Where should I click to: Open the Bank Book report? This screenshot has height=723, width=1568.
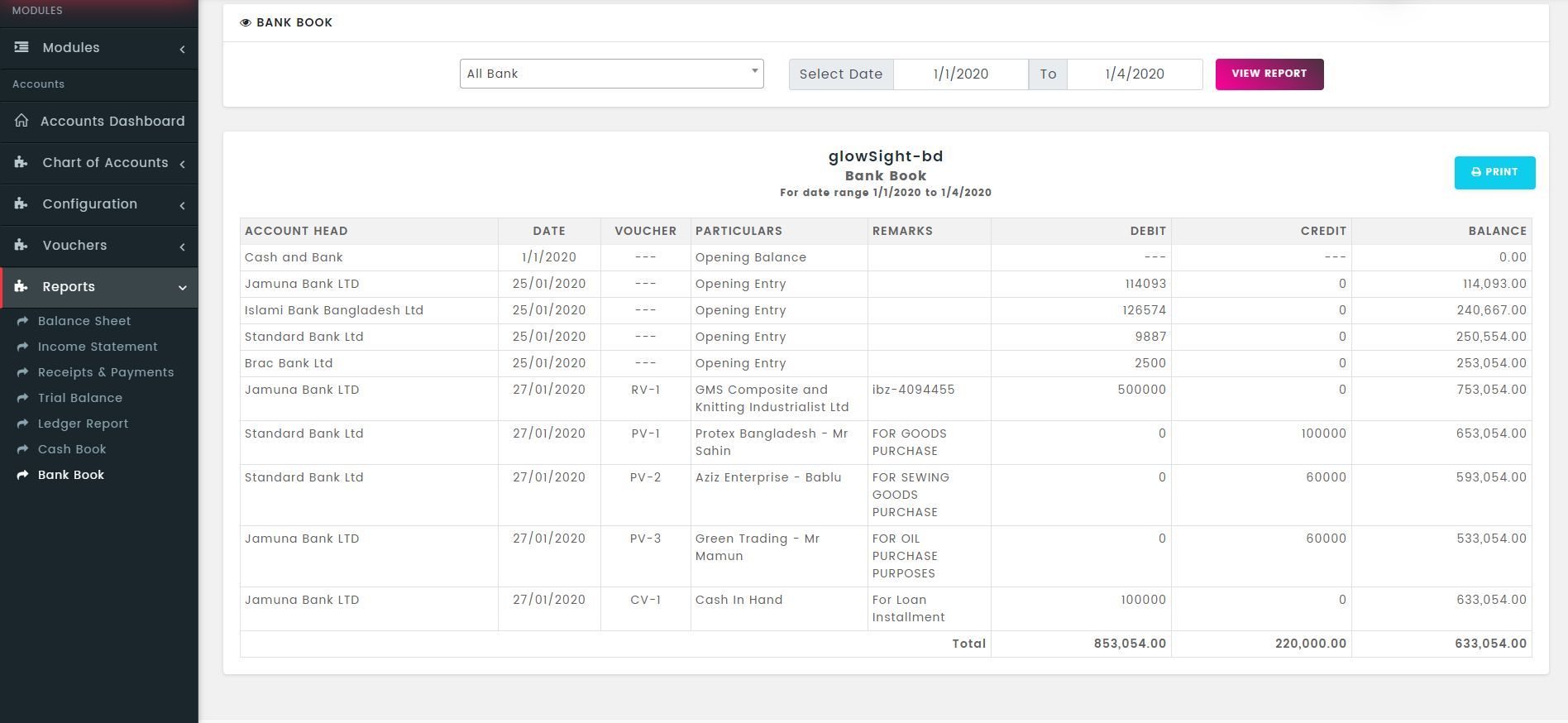pyautogui.click(x=71, y=475)
